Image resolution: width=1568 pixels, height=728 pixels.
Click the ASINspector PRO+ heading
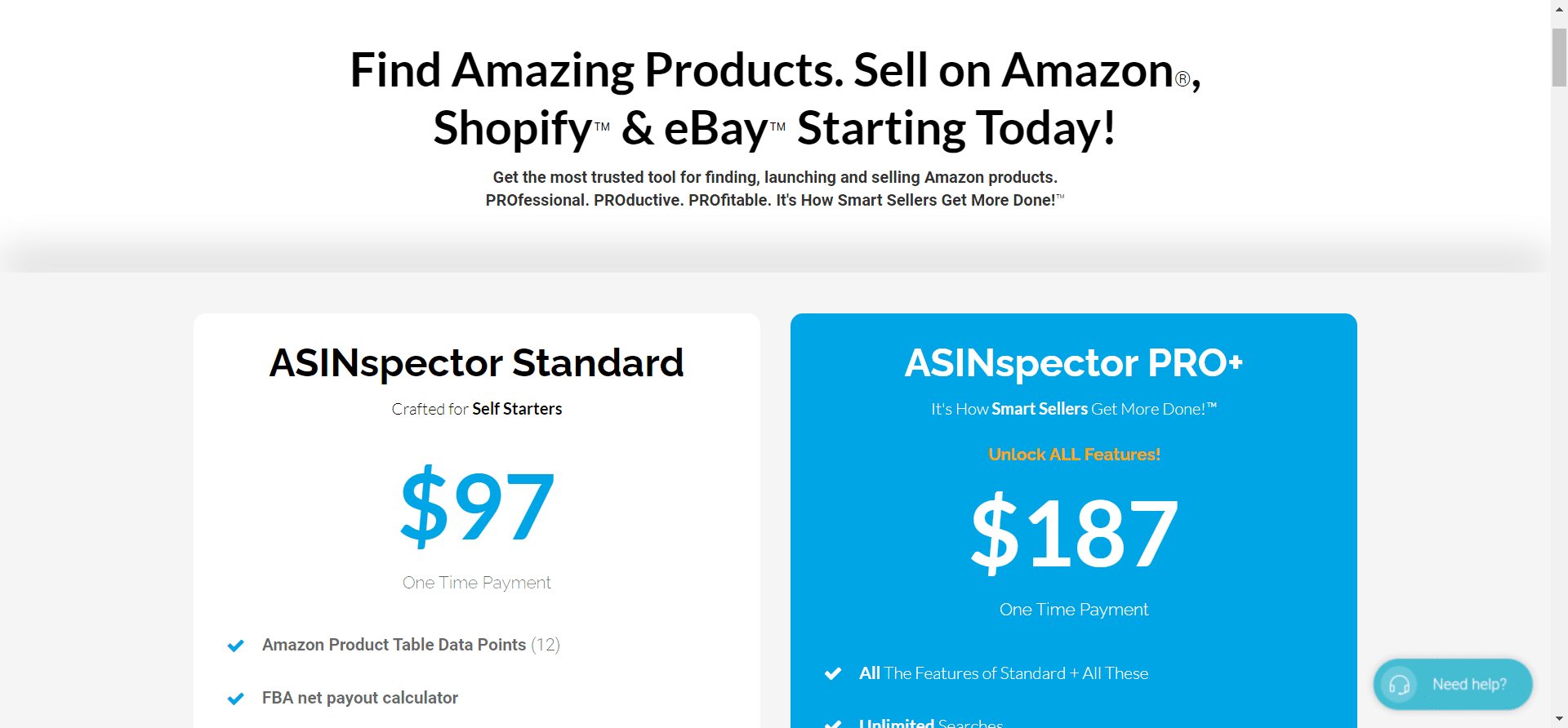tap(1074, 363)
